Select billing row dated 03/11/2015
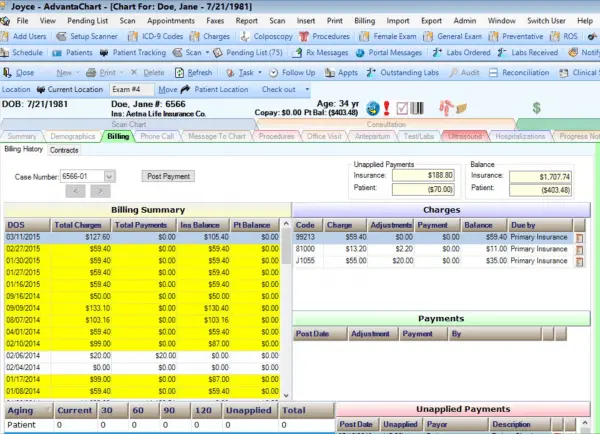Image resolution: width=600 pixels, height=434 pixels. [x=142, y=237]
